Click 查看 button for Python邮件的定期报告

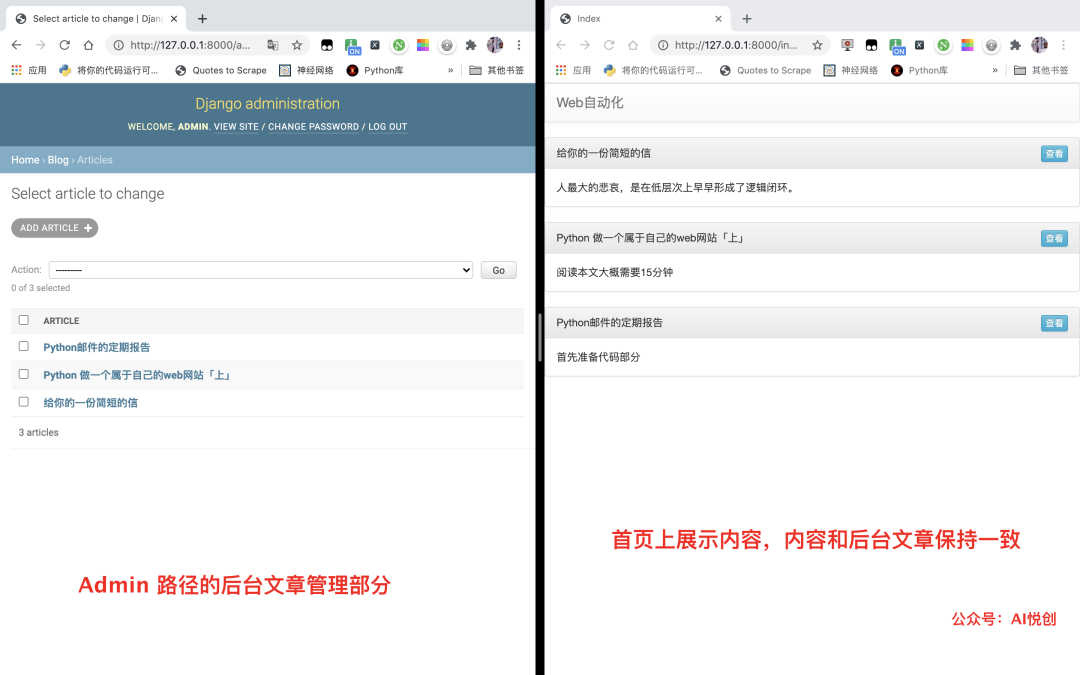pos(1054,323)
